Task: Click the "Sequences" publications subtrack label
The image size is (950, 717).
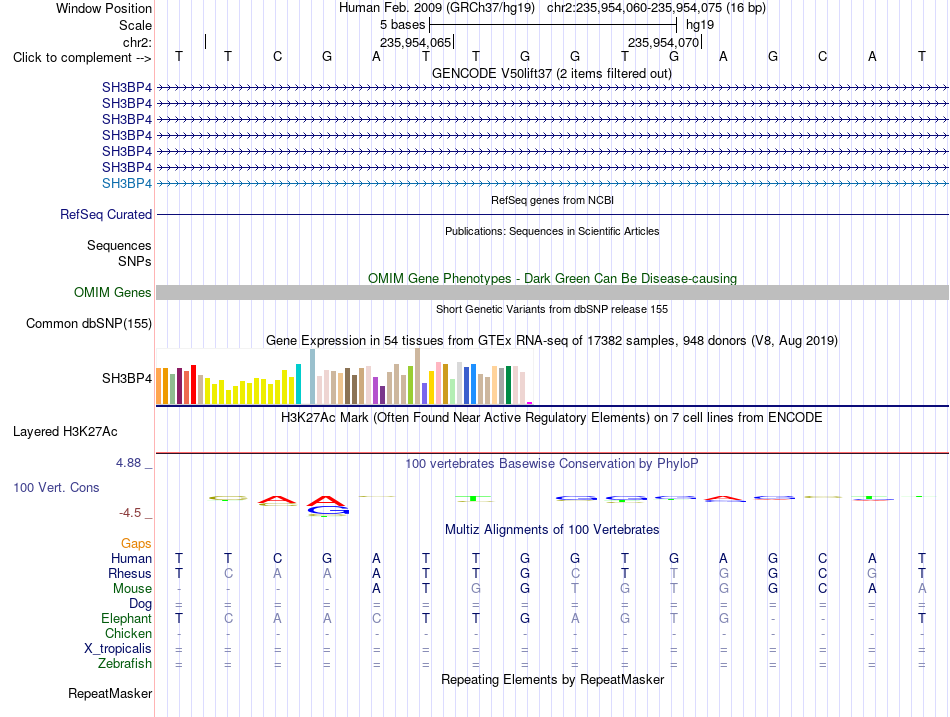Action: 119,245
